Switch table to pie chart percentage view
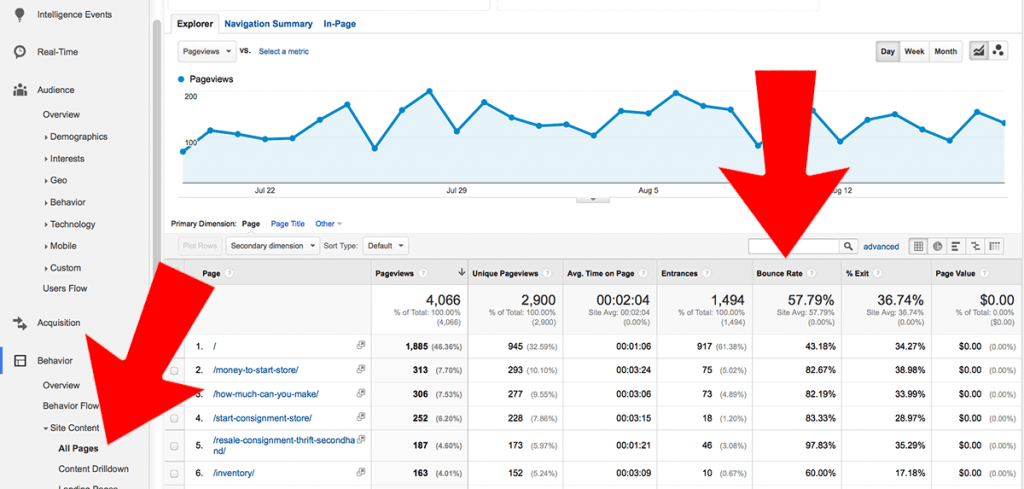 [x=938, y=246]
